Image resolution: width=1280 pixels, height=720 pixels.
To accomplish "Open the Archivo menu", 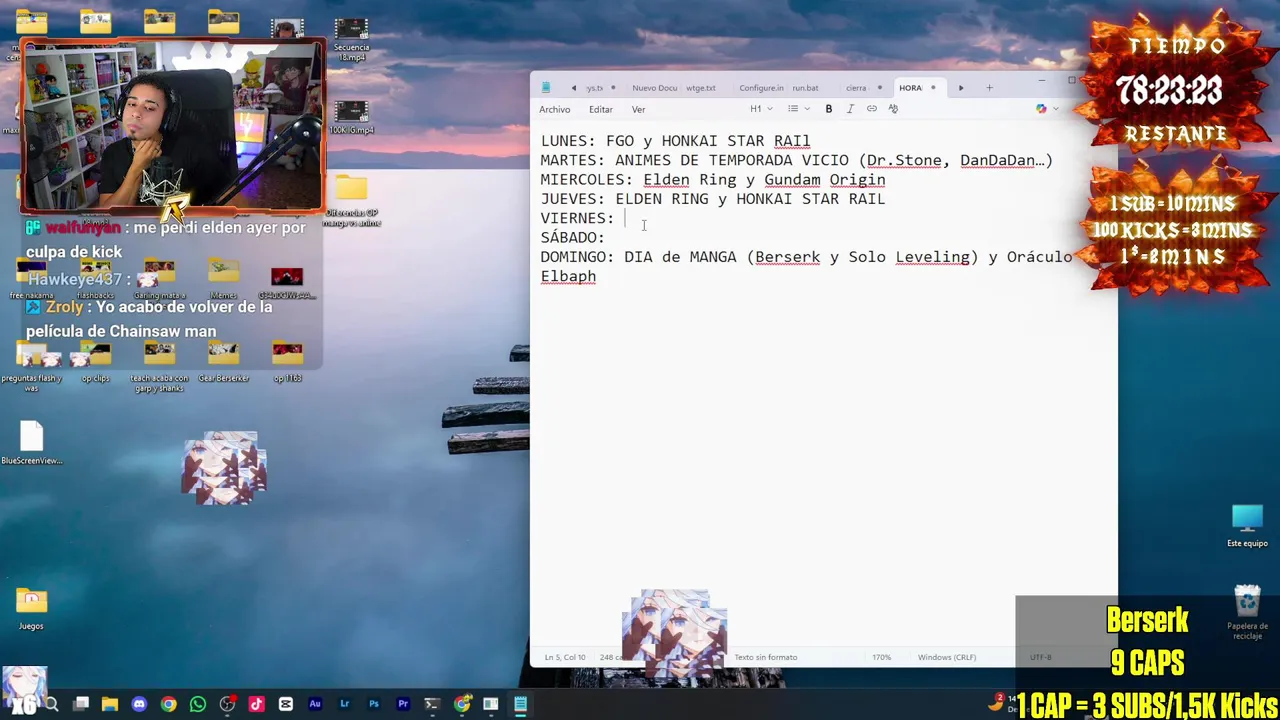I will tap(554, 109).
